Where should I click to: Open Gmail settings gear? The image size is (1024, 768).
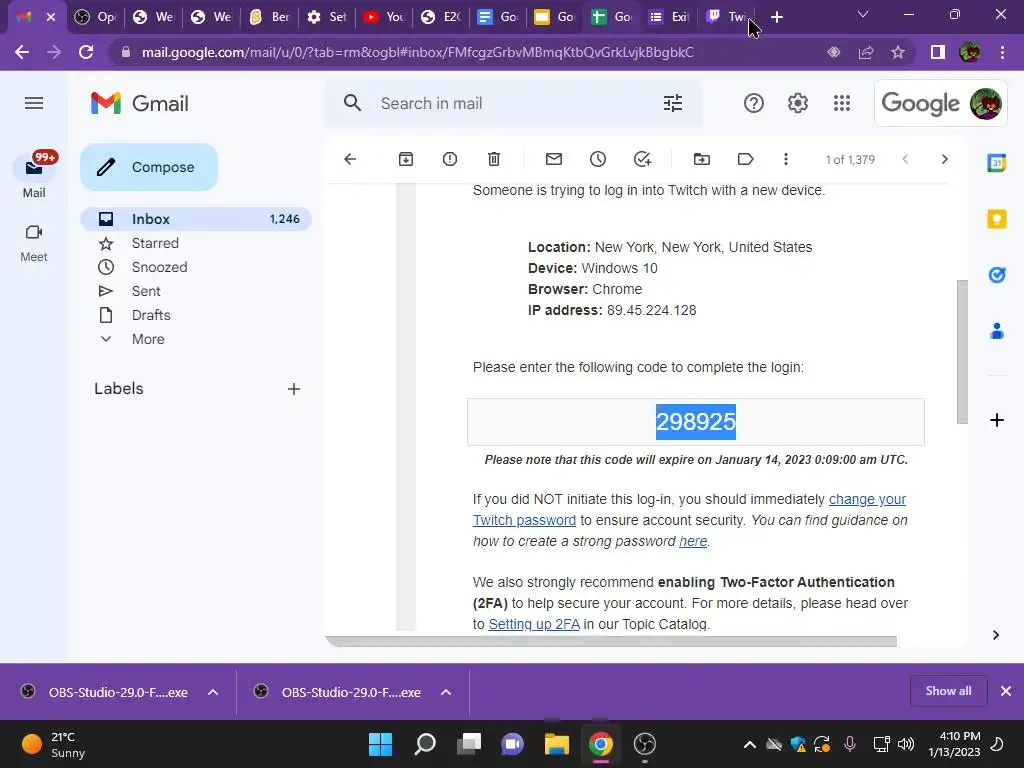click(x=797, y=103)
